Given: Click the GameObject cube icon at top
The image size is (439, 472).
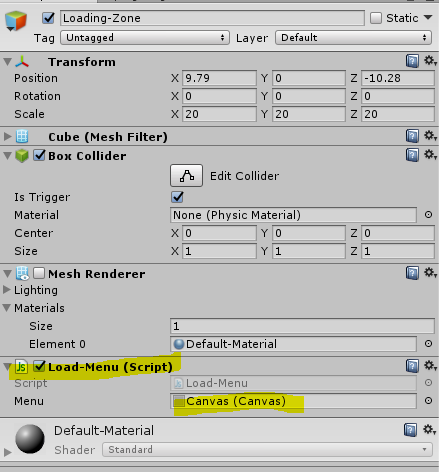Looking at the screenshot, I should [x=16, y=21].
